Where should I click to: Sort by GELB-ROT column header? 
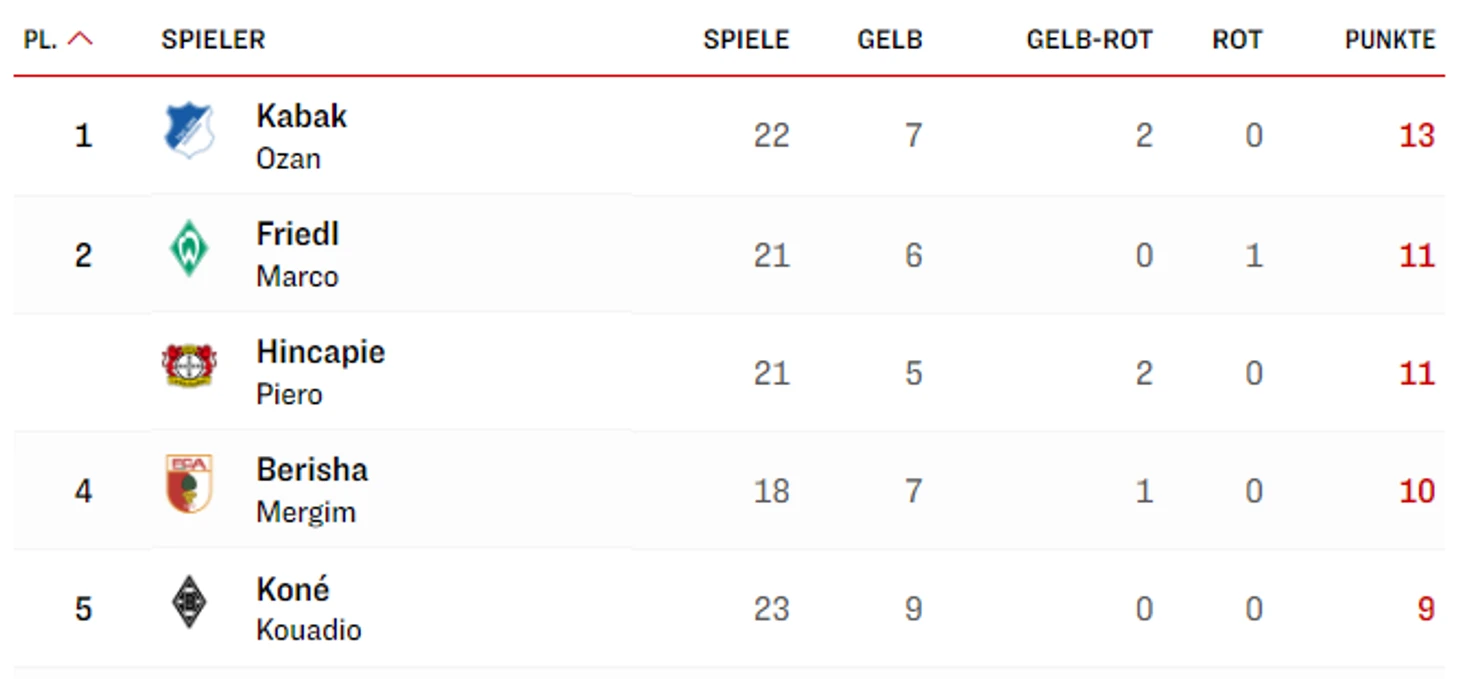tap(1089, 40)
